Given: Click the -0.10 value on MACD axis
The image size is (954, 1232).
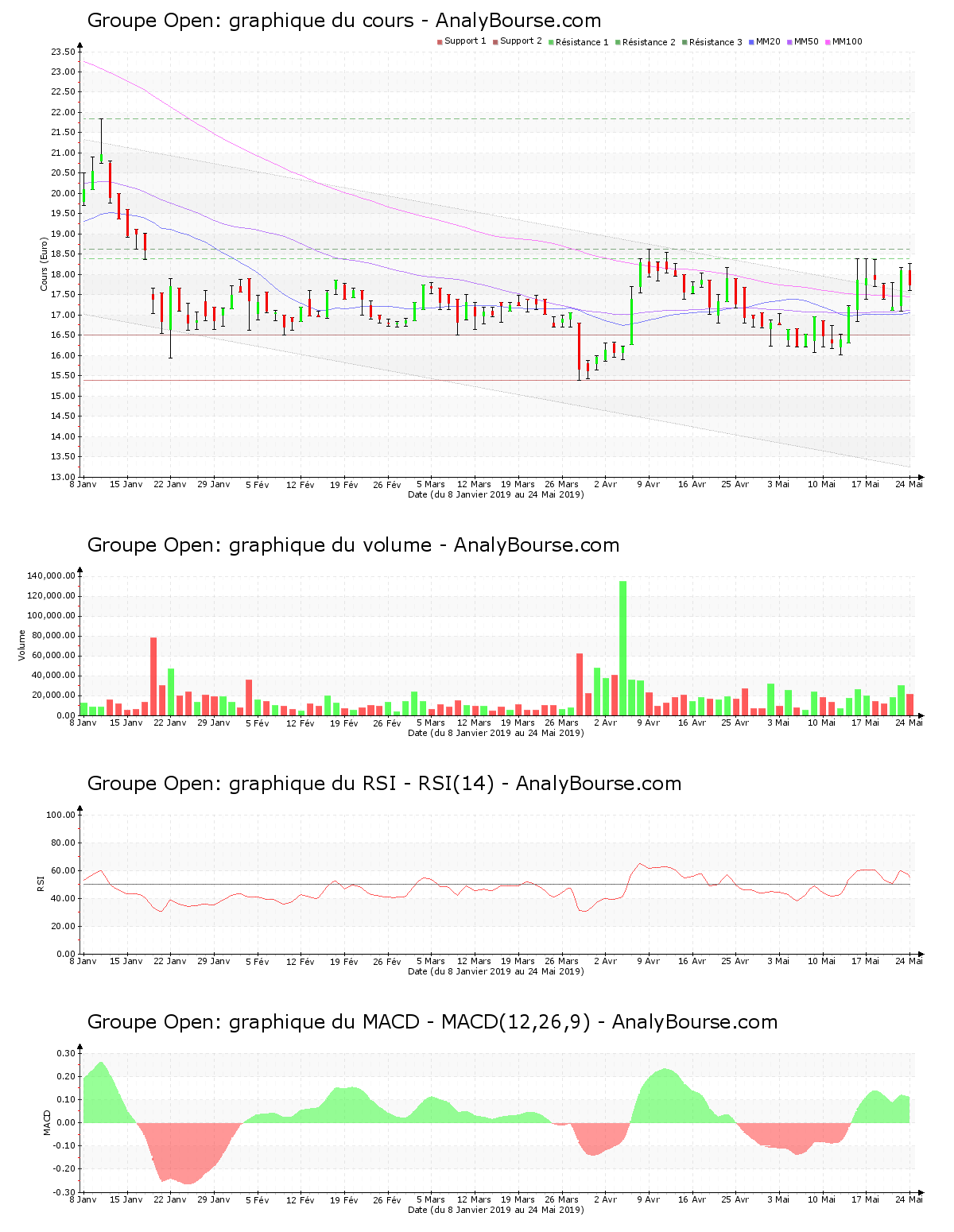Looking at the screenshot, I should pyautogui.click(x=65, y=1146).
